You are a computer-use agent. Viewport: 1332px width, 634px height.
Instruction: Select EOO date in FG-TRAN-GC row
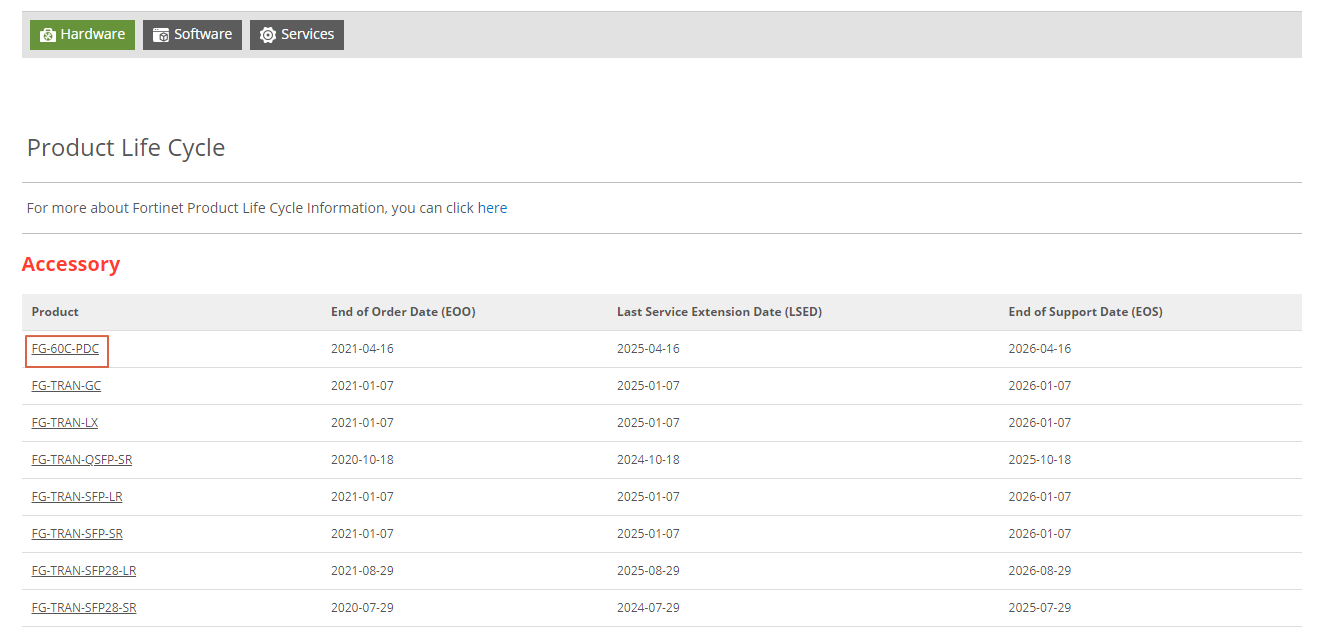pyautogui.click(x=362, y=386)
